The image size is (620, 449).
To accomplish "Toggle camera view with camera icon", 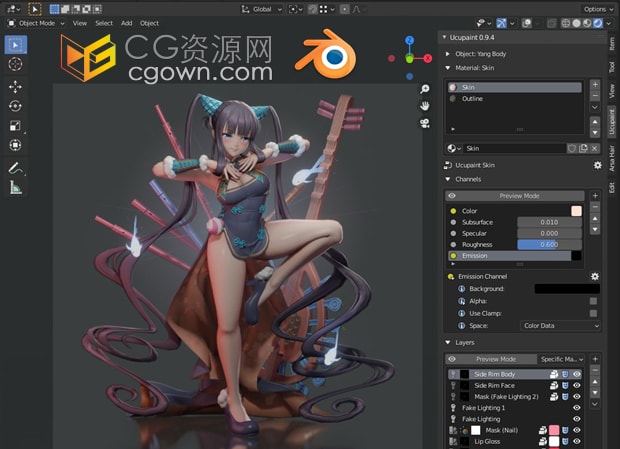I will [425, 123].
